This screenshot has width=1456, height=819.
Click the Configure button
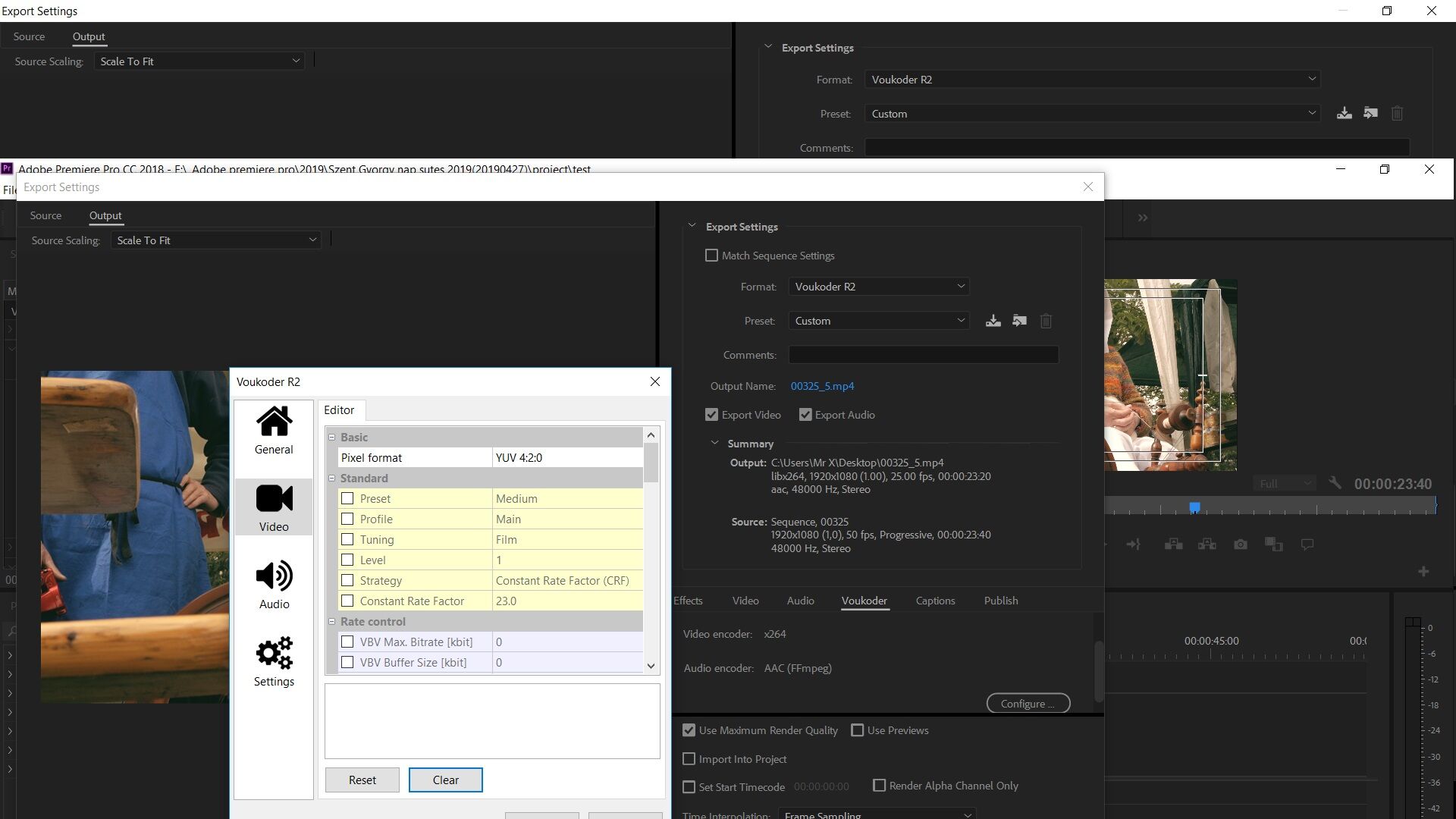(x=1028, y=704)
